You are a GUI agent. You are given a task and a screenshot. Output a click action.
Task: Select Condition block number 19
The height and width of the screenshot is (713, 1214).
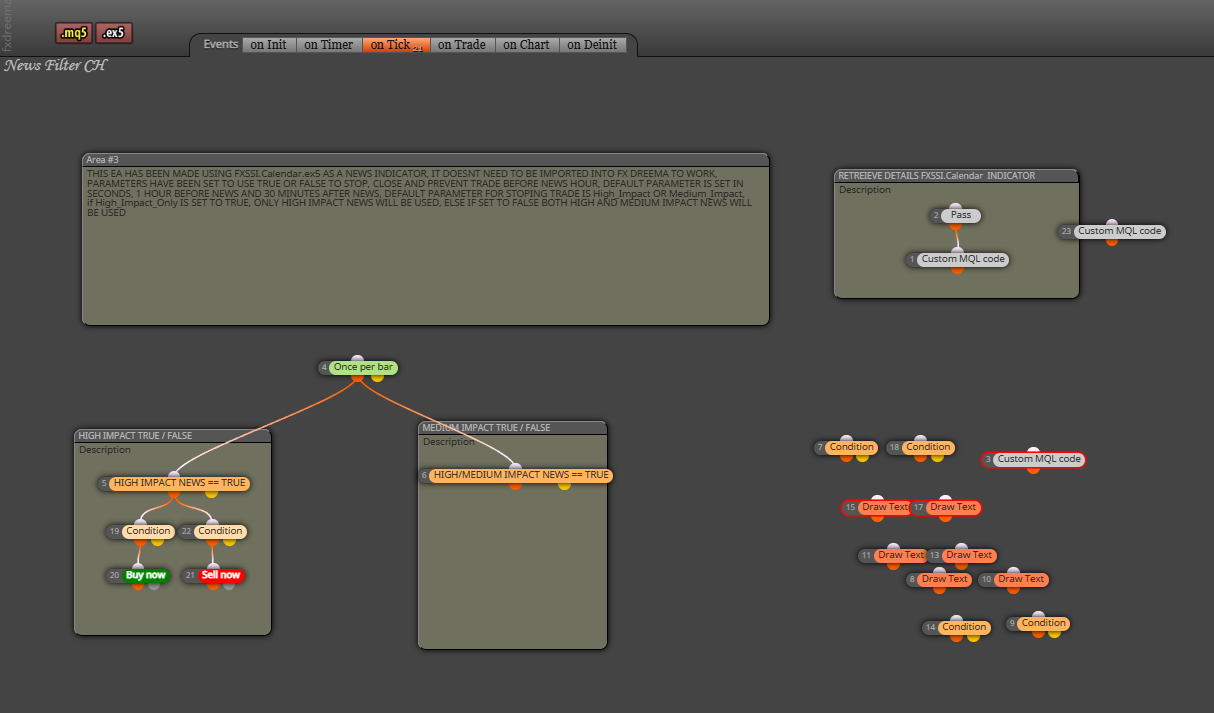148,531
